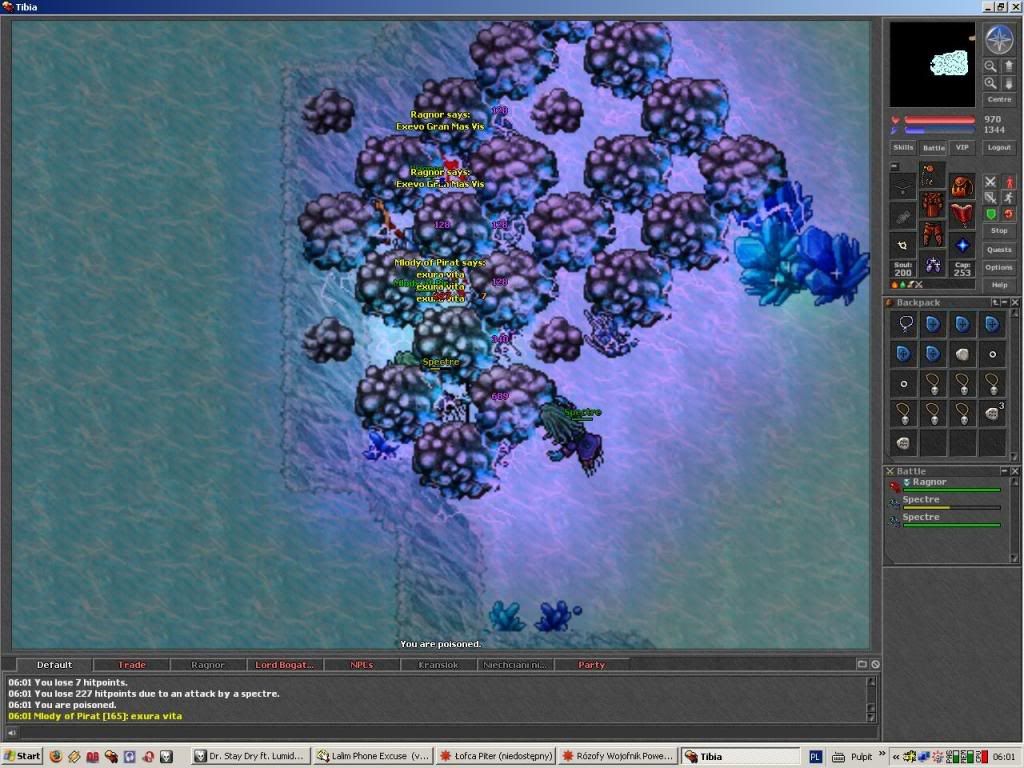Open the Skills window
The height and width of the screenshot is (768, 1024).
point(903,148)
